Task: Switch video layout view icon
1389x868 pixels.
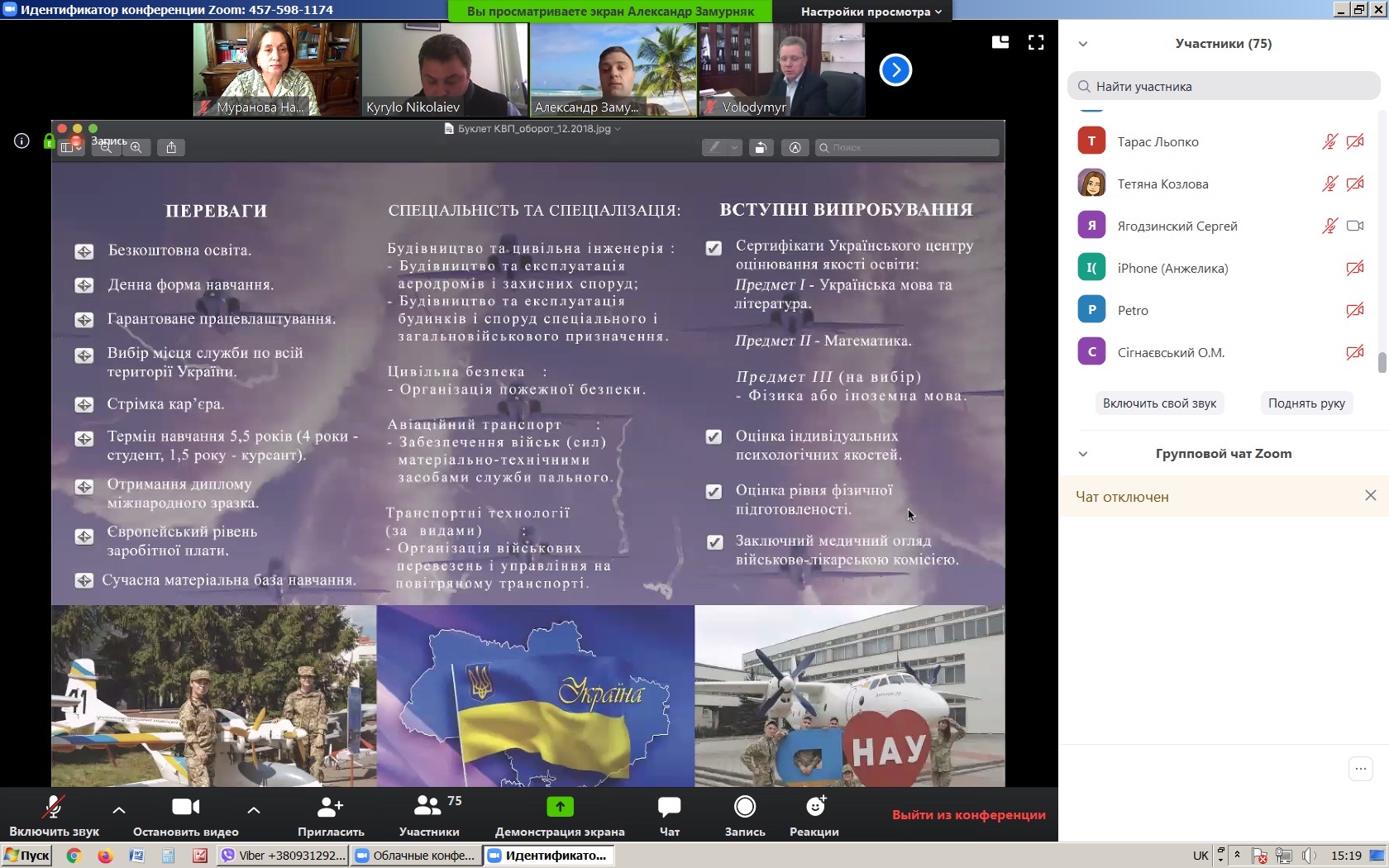Action: [1000, 43]
